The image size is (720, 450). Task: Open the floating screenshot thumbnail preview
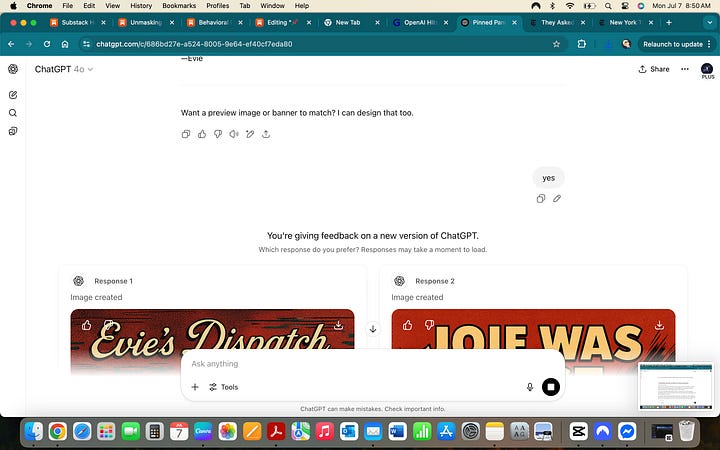(675, 386)
